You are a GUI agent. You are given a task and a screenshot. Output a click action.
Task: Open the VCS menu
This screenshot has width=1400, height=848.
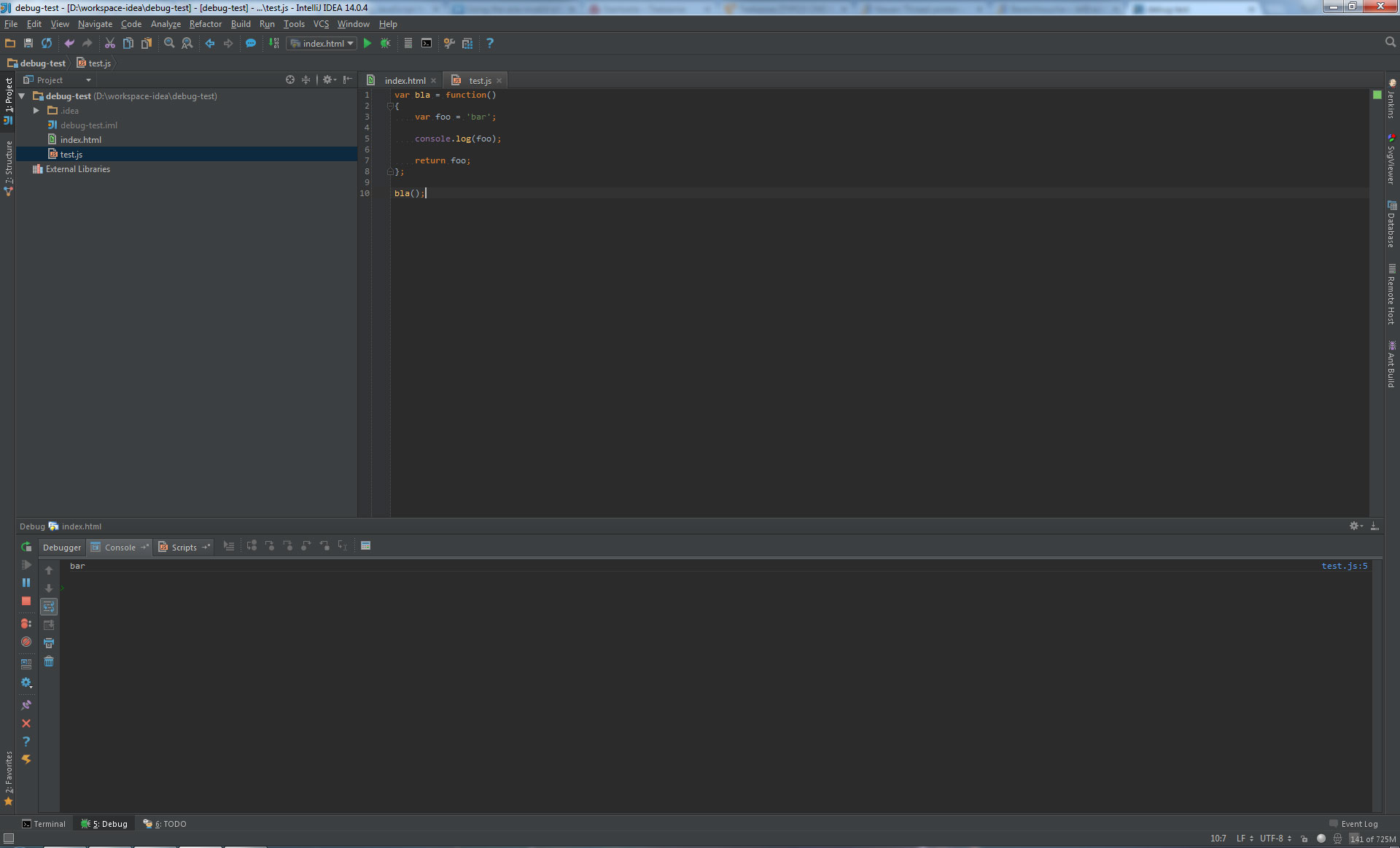click(x=321, y=24)
